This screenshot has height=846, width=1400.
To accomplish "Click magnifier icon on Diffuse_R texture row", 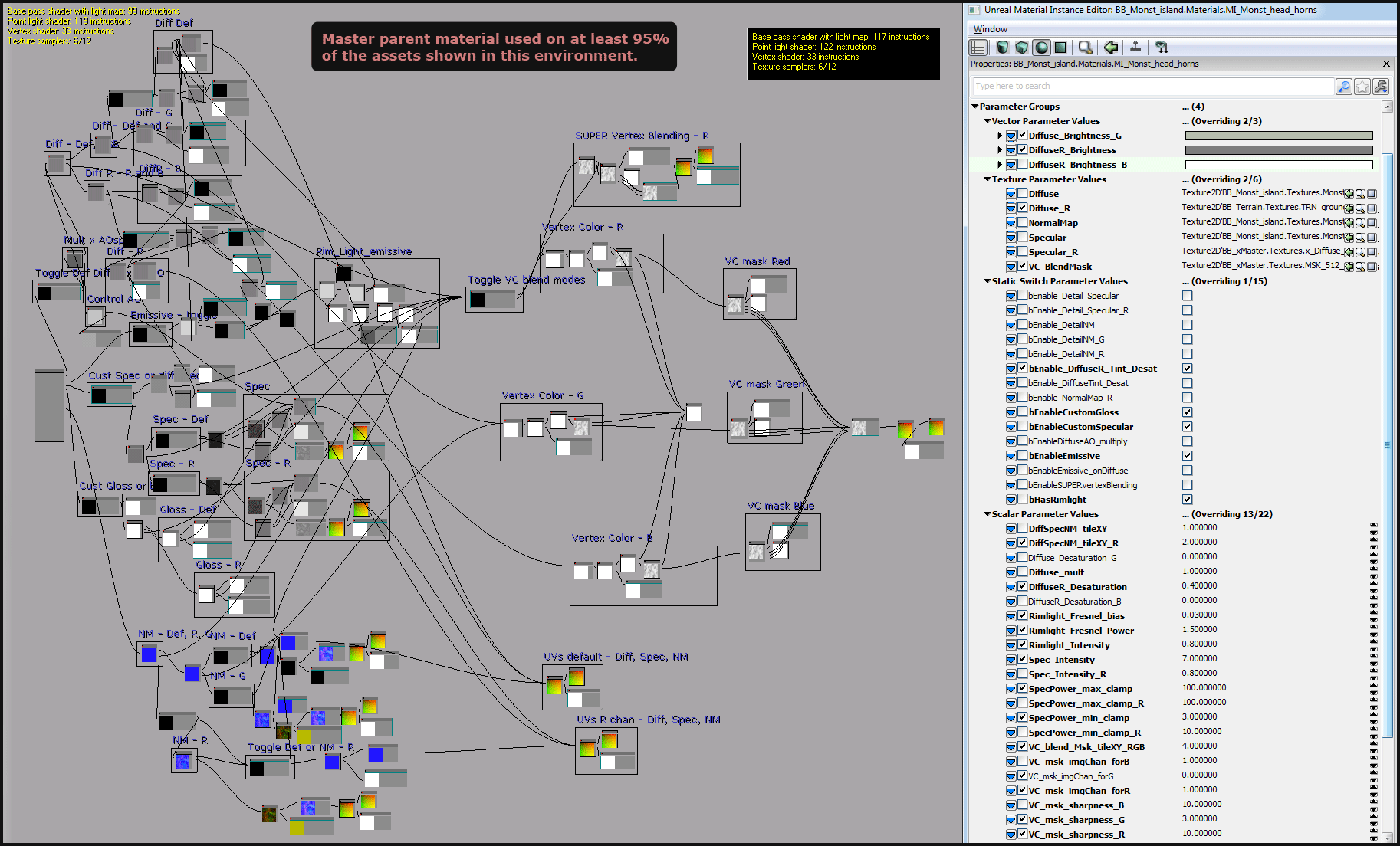I will tap(1360, 208).
